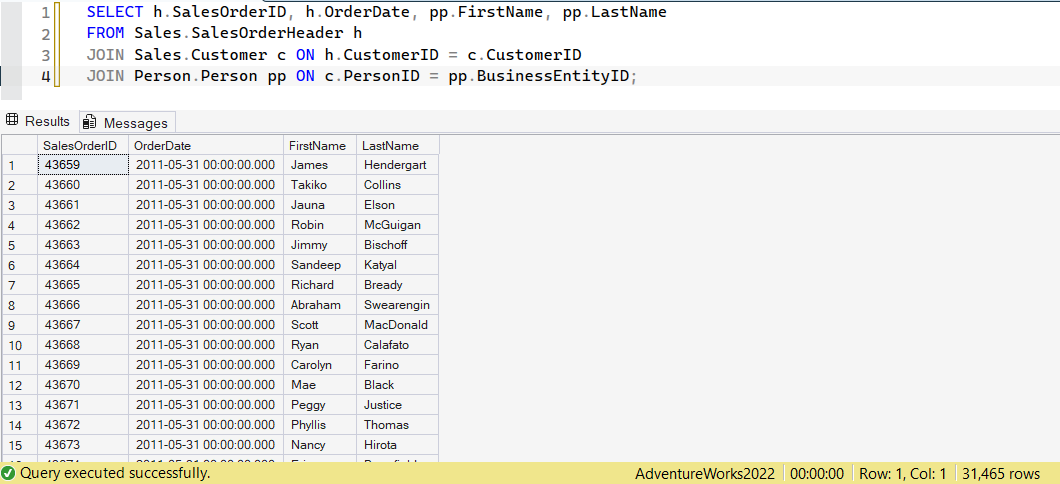This screenshot has height=484, width=1060.
Task: Select cell with SalesOrderID 43663
Action: coord(83,245)
